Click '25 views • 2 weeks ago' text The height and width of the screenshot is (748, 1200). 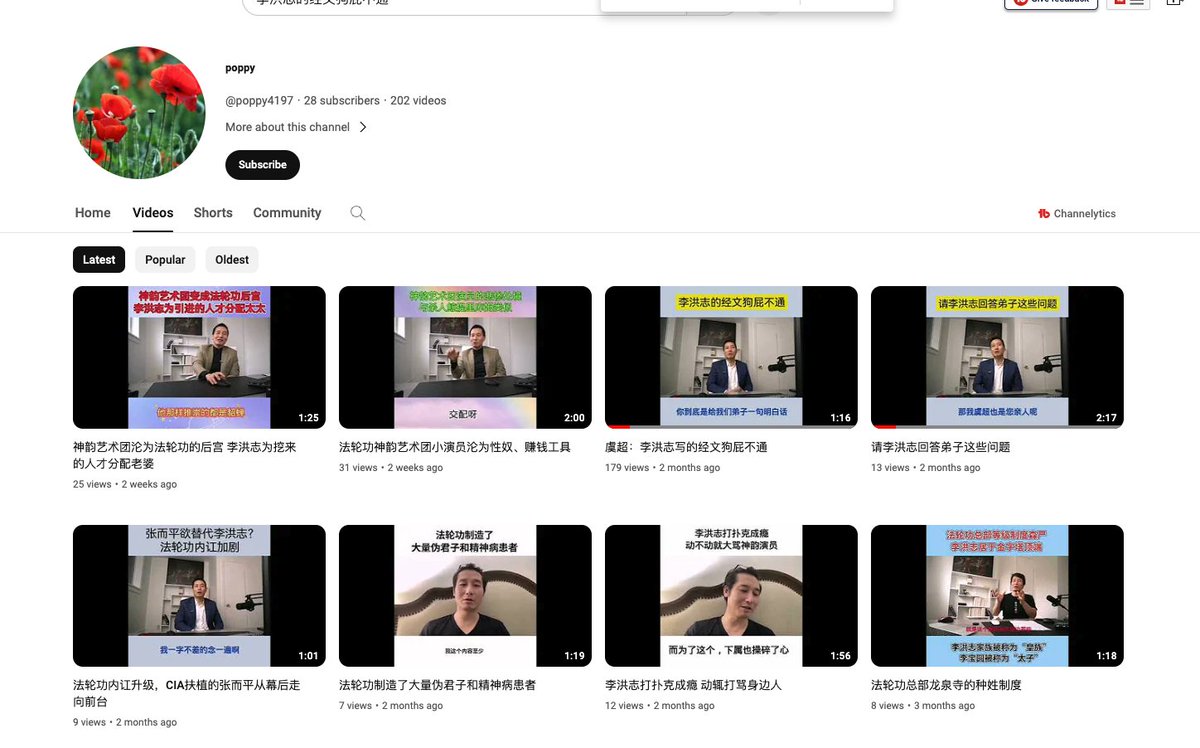[125, 484]
